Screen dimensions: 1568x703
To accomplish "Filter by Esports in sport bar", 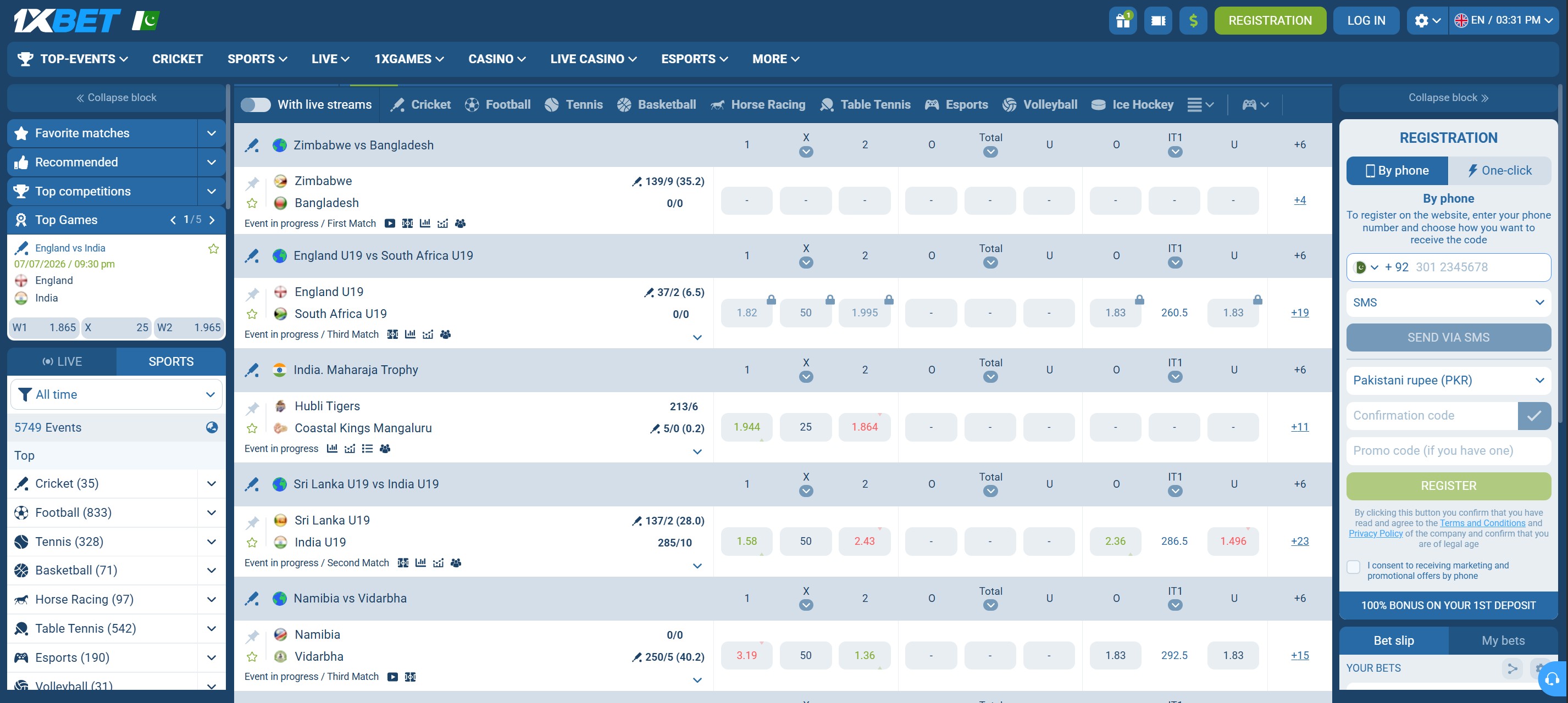I will coord(956,104).
